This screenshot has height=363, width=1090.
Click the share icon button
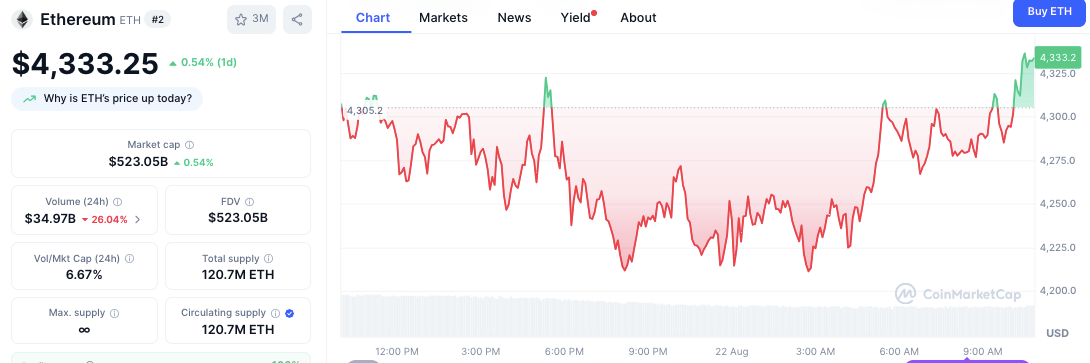[297, 19]
